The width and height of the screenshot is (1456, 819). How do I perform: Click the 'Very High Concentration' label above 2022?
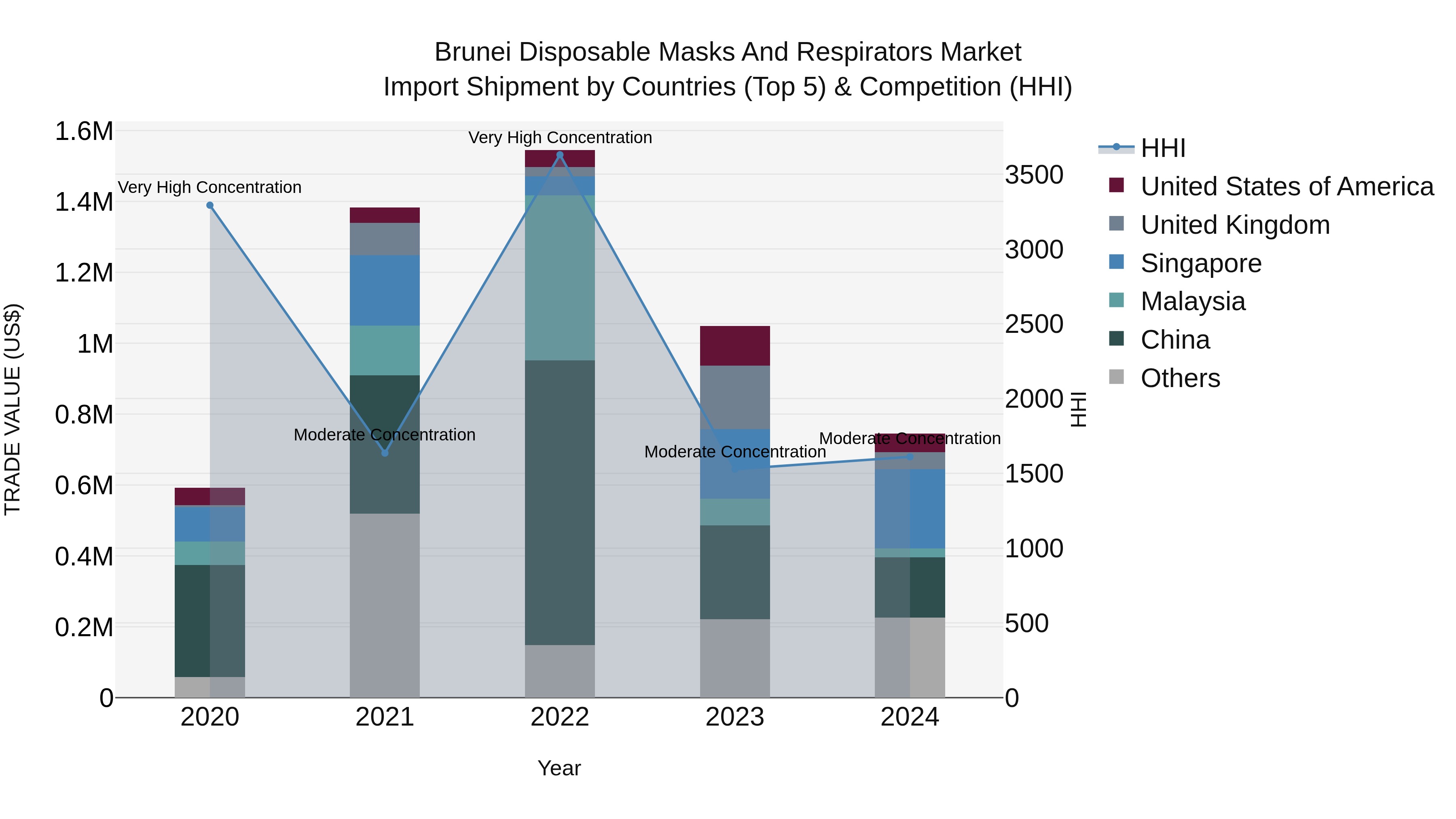tap(560, 138)
